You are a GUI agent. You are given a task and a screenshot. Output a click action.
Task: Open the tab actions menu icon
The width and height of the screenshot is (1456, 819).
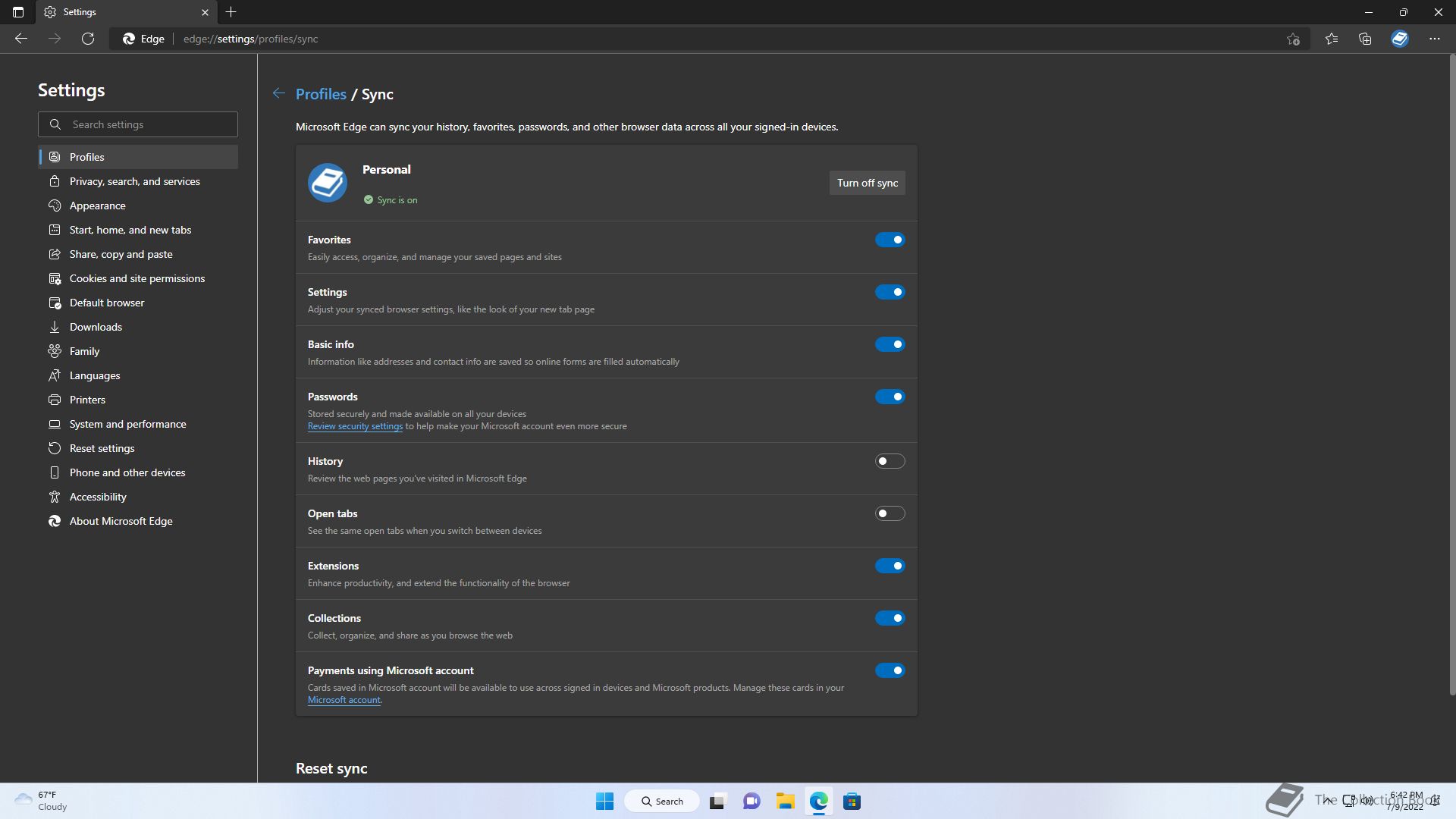tap(18, 12)
